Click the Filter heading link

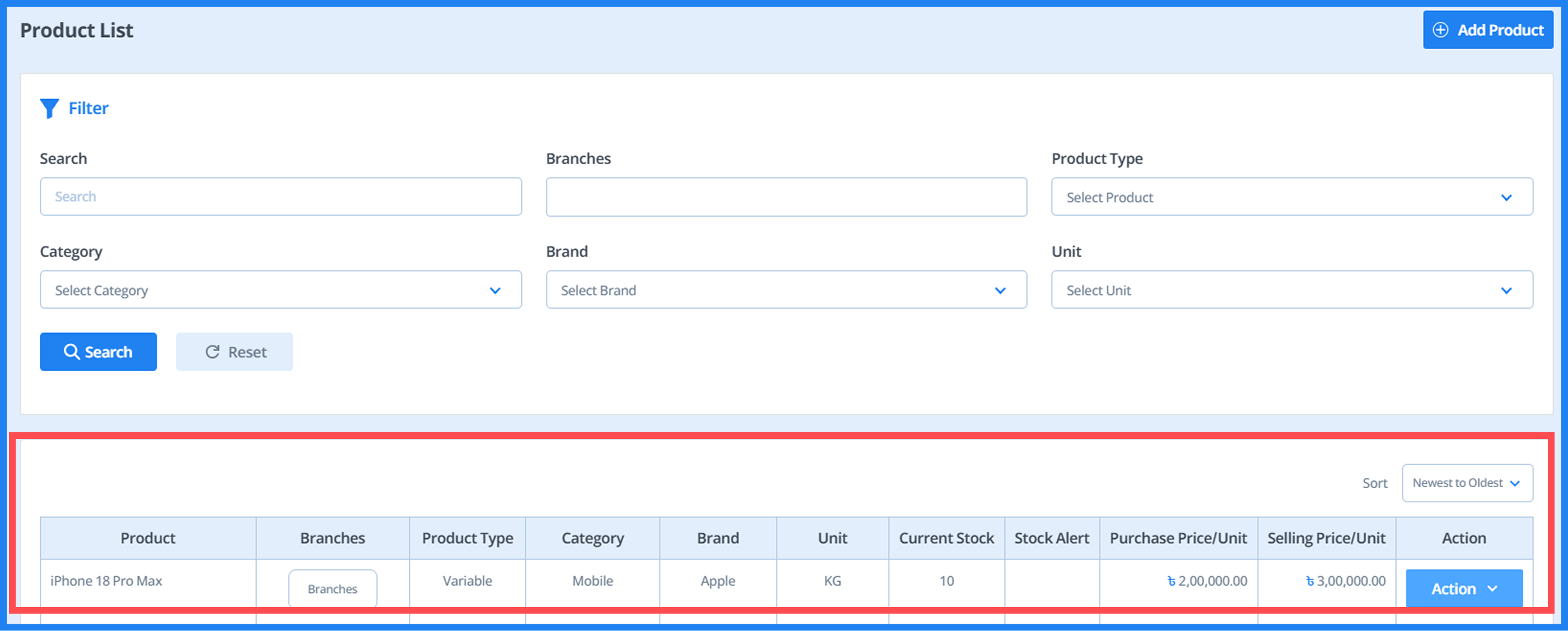tap(88, 108)
